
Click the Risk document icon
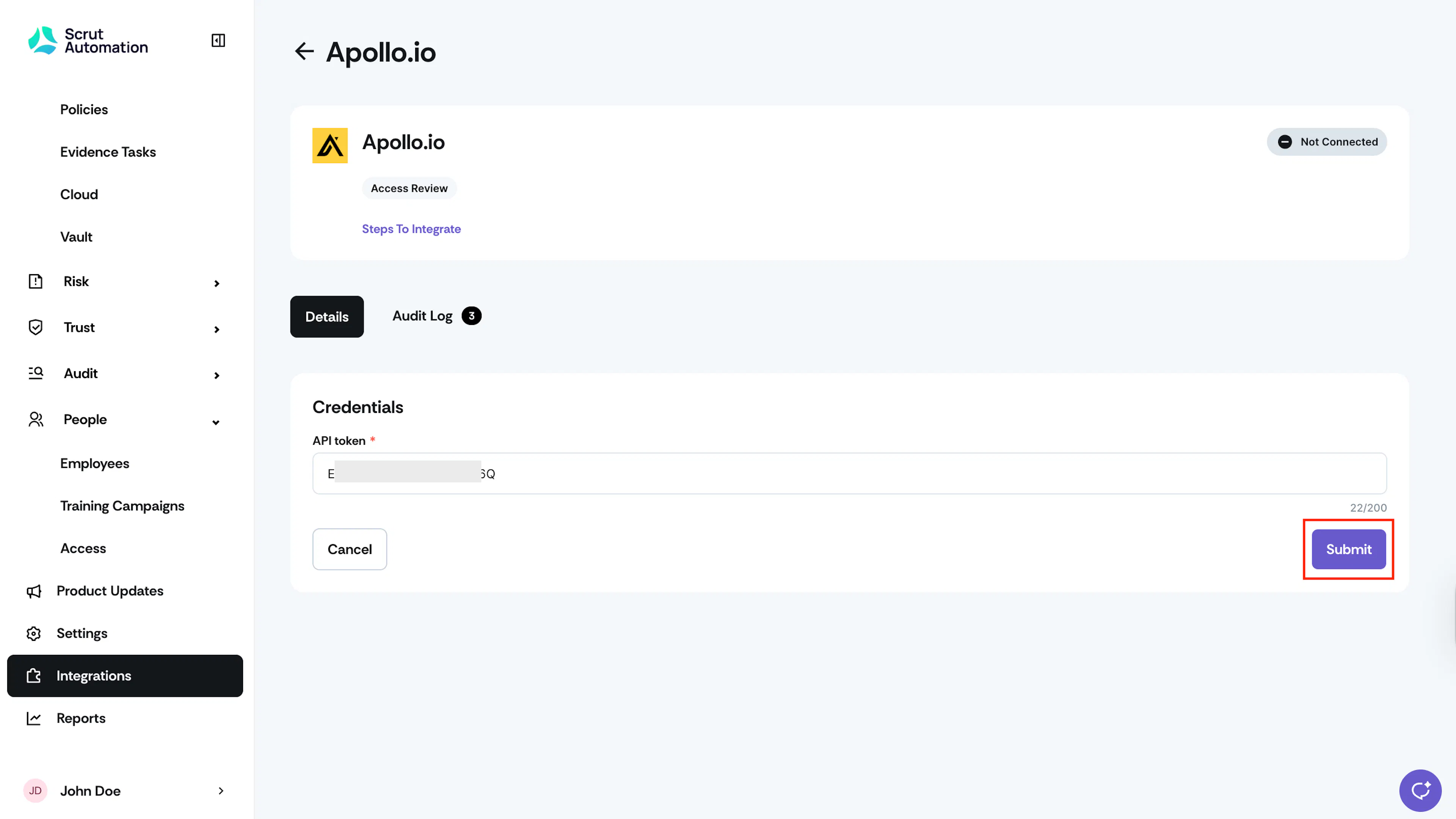[36, 281]
